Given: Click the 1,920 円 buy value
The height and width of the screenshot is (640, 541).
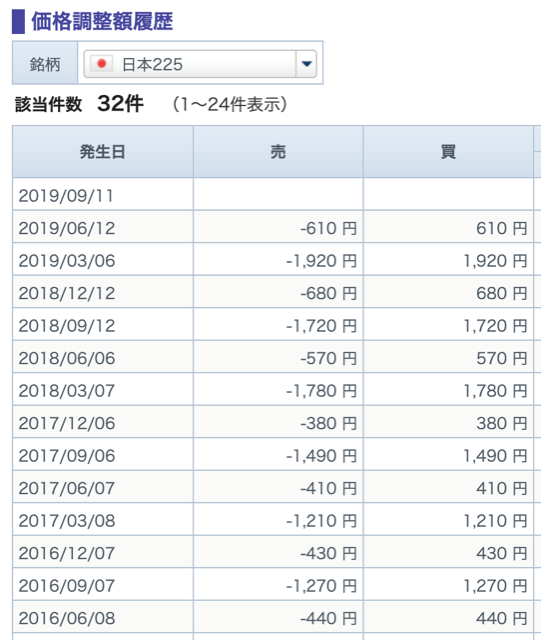Looking at the screenshot, I should click(495, 261).
